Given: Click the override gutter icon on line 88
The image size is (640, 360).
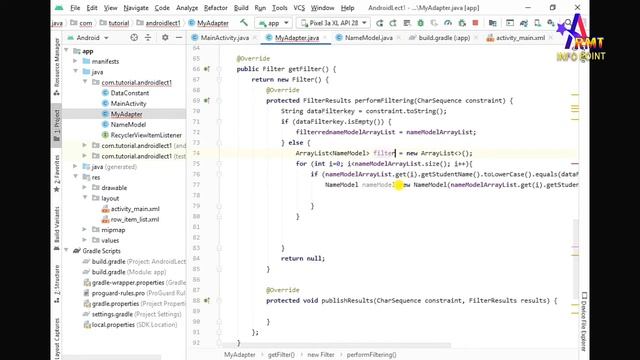Looking at the screenshot, I should (207, 300).
